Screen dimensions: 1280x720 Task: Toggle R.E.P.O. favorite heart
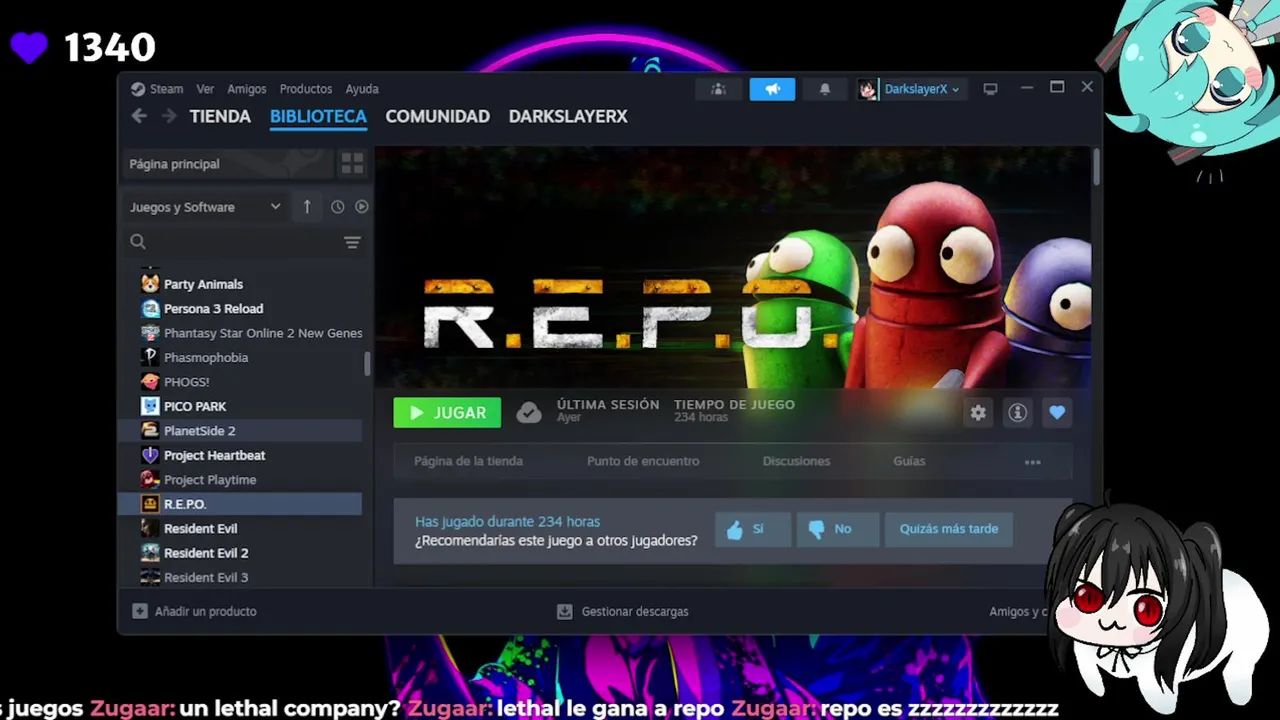point(1057,413)
